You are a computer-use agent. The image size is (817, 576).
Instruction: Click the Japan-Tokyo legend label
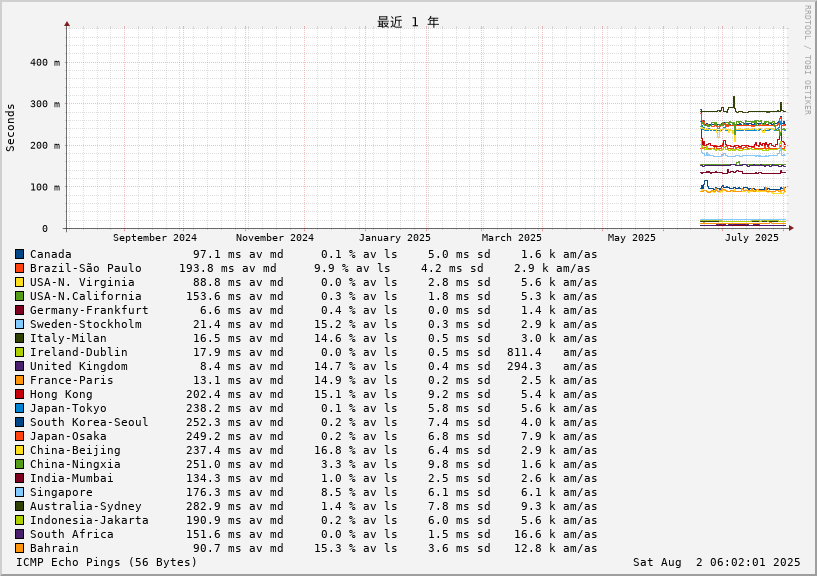click(68, 408)
